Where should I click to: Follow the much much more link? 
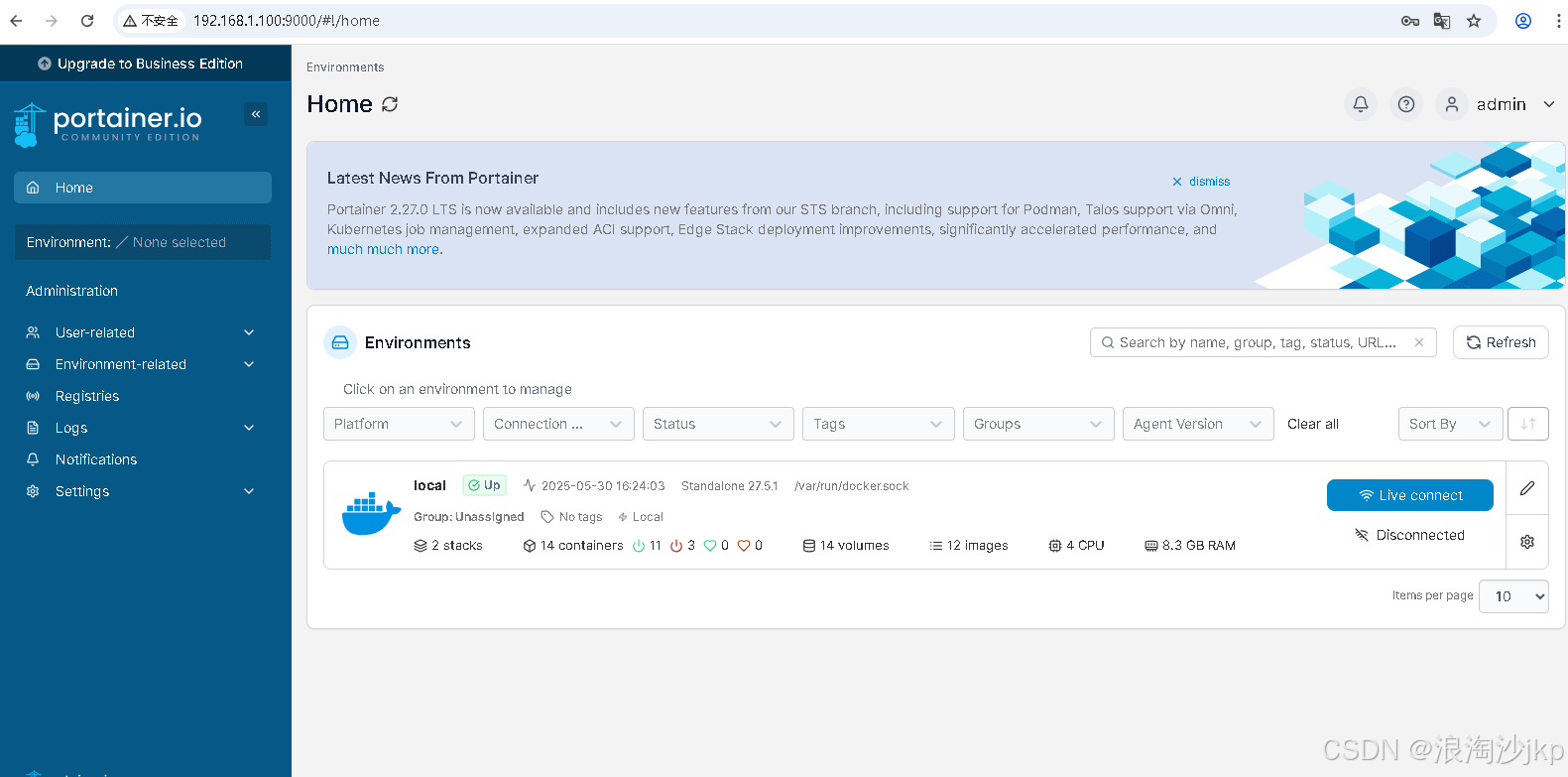383,249
